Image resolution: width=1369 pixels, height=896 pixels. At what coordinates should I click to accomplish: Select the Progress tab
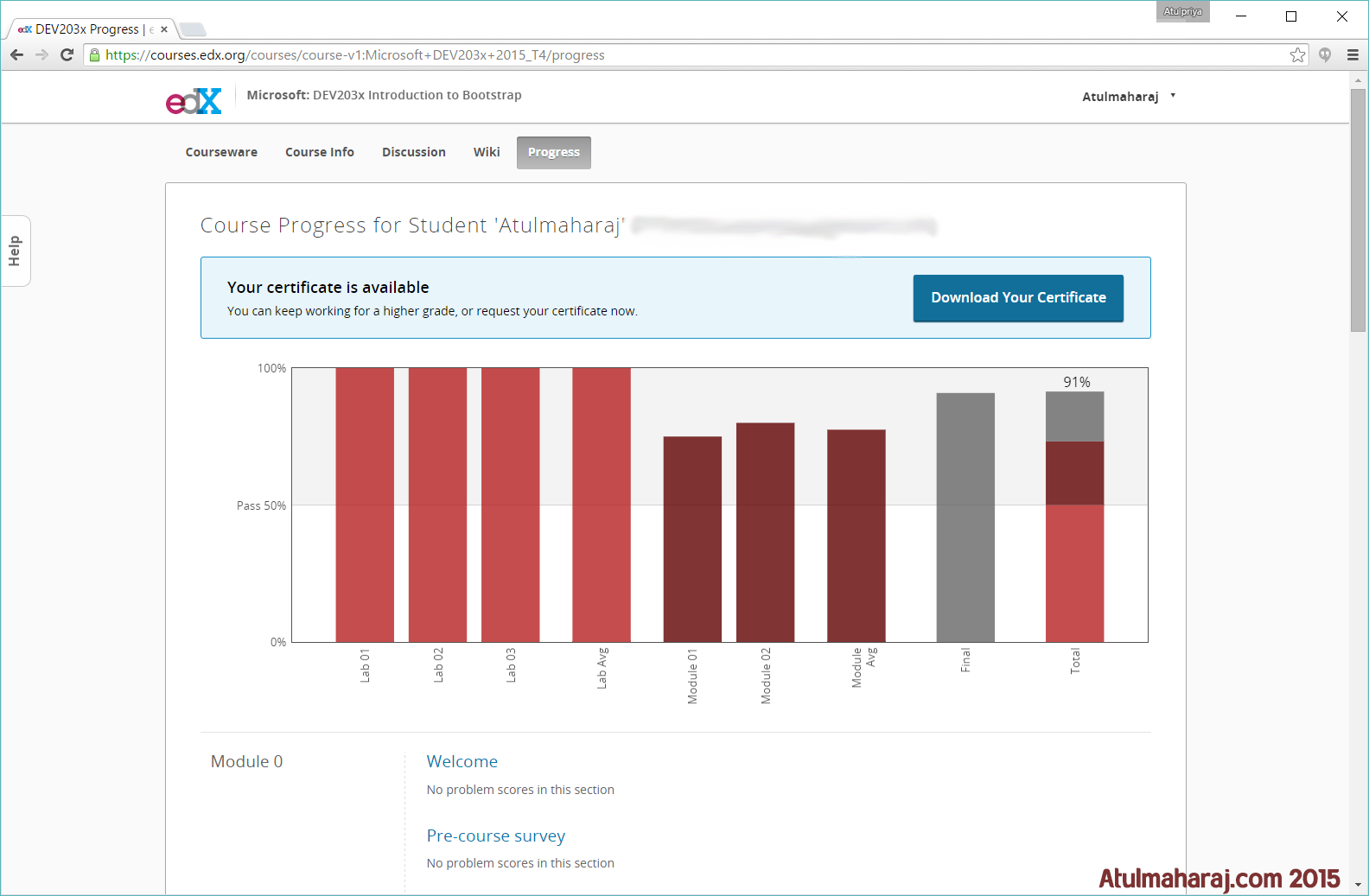point(554,153)
